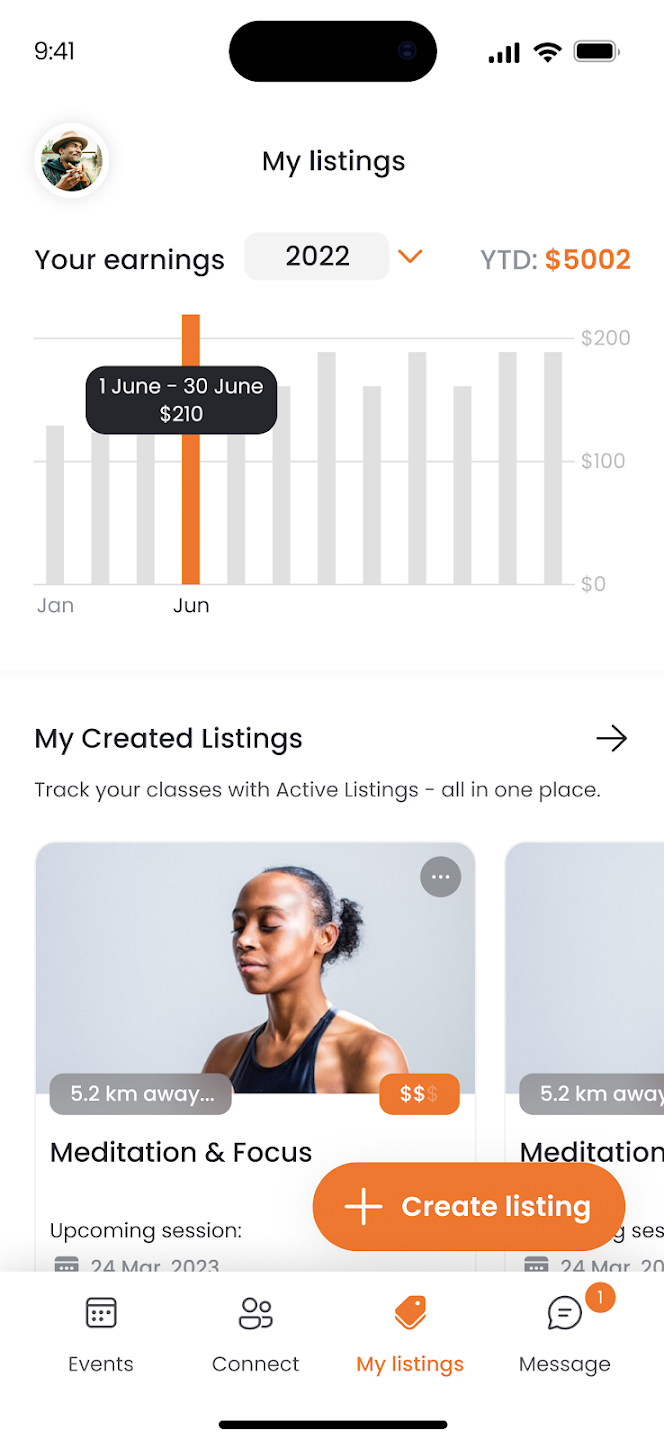Image resolution: width=664 pixels, height=1440 pixels.
Task: Open the Meditation & Focus listing photo
Action: coord(255,960)
